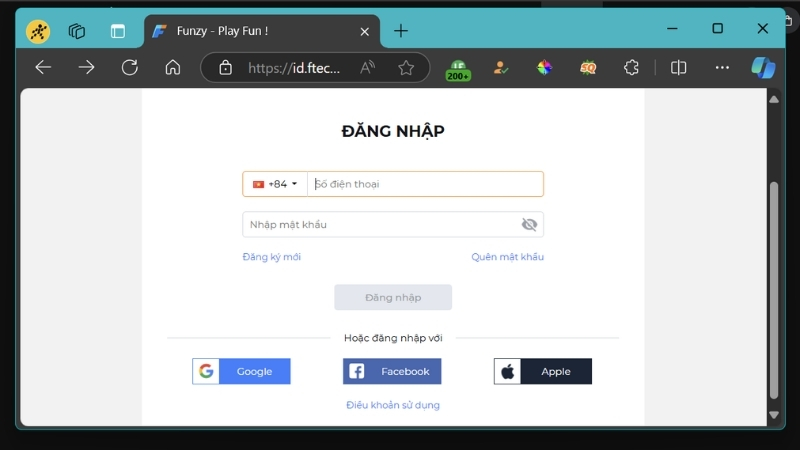This screenshot has width=800, height=450.
Task: Sign in with Apple
Action: point(543,371)
